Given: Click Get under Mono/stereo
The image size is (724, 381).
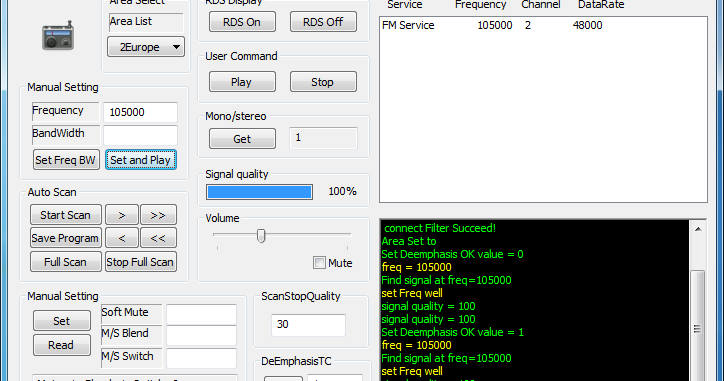Looking at the screenshot, I should [242, 139].
